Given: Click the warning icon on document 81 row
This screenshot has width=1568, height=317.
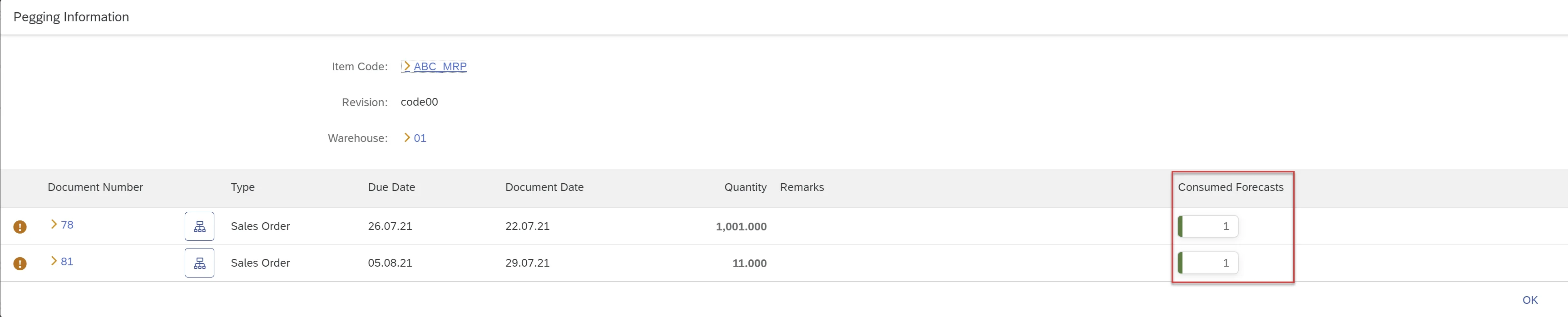Looking at the screenshot, I should (20, 263).
